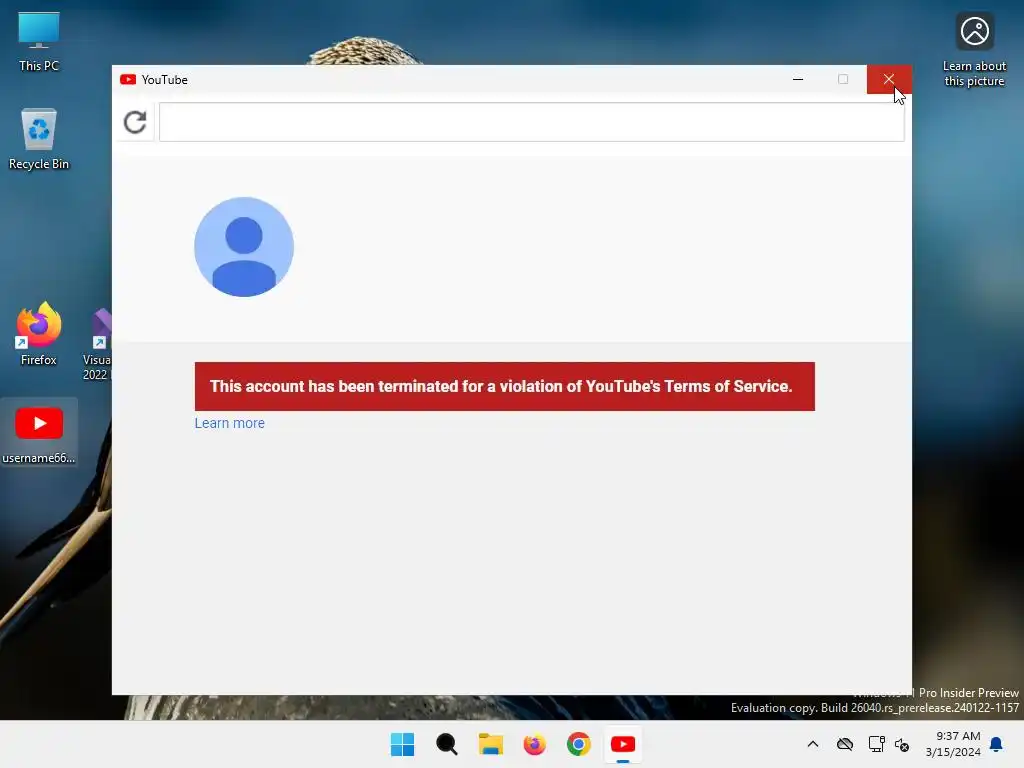Click the maximize button of YouTube window

pos(843,80)
